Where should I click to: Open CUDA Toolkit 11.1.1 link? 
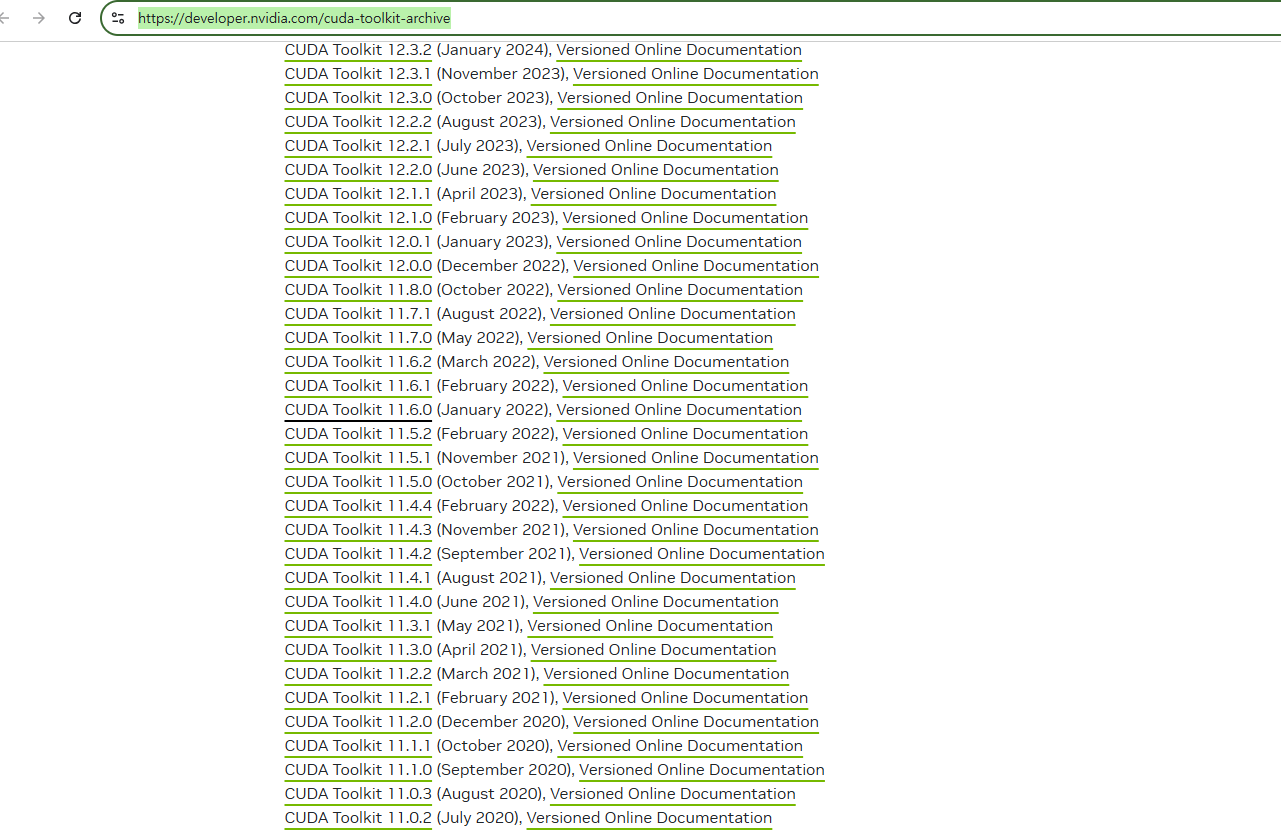358,746
